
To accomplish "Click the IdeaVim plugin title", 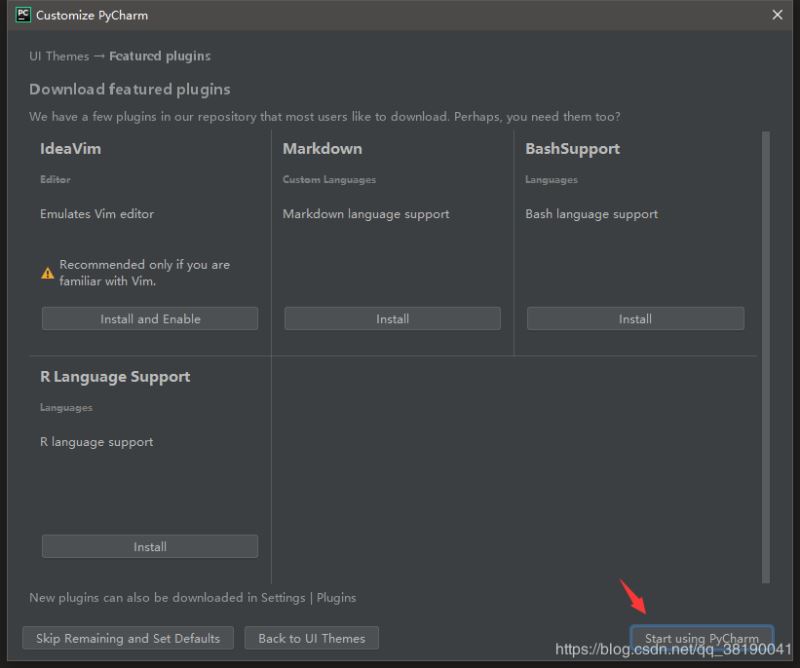I will [70, 149].
